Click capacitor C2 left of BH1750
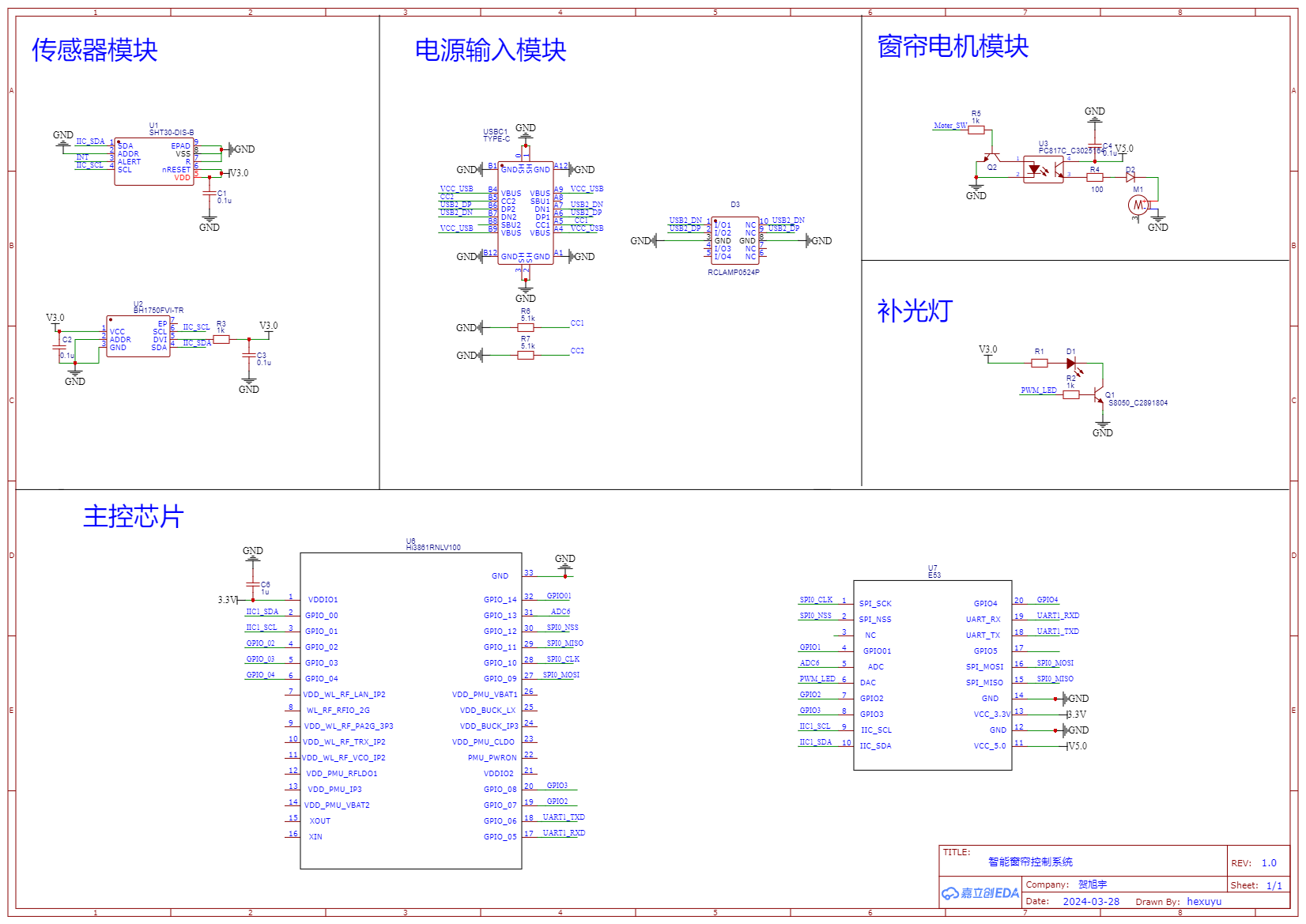Image resolution: width=1306 pixels, height=924 pixels. pyautogui.click(x=59, y=347)
